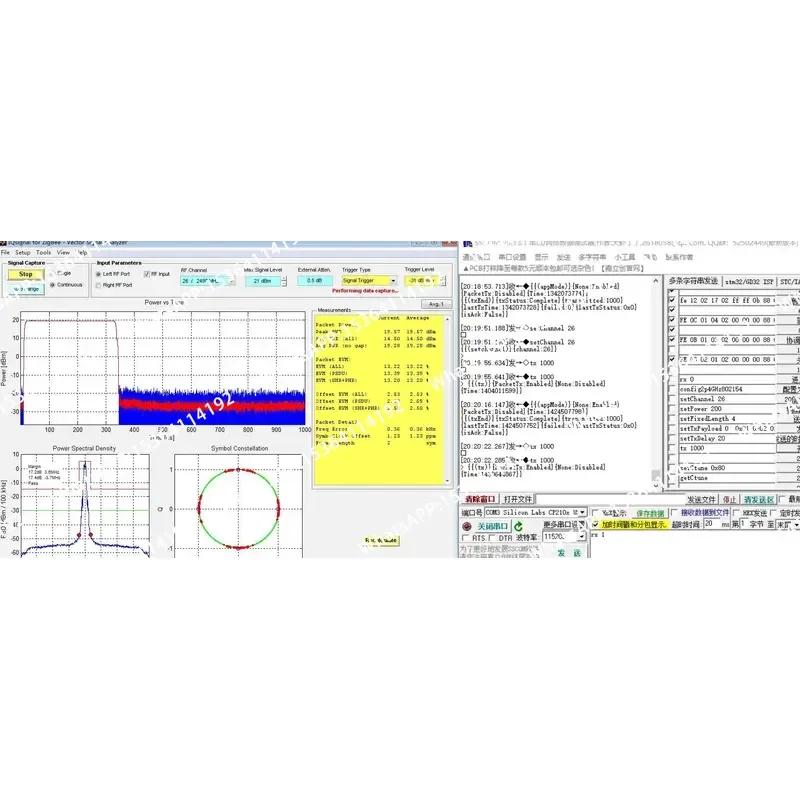Viewport: 800px width, 800px height.
Task: Click the Avg. 1 button
Action: [x=436, y=304]
